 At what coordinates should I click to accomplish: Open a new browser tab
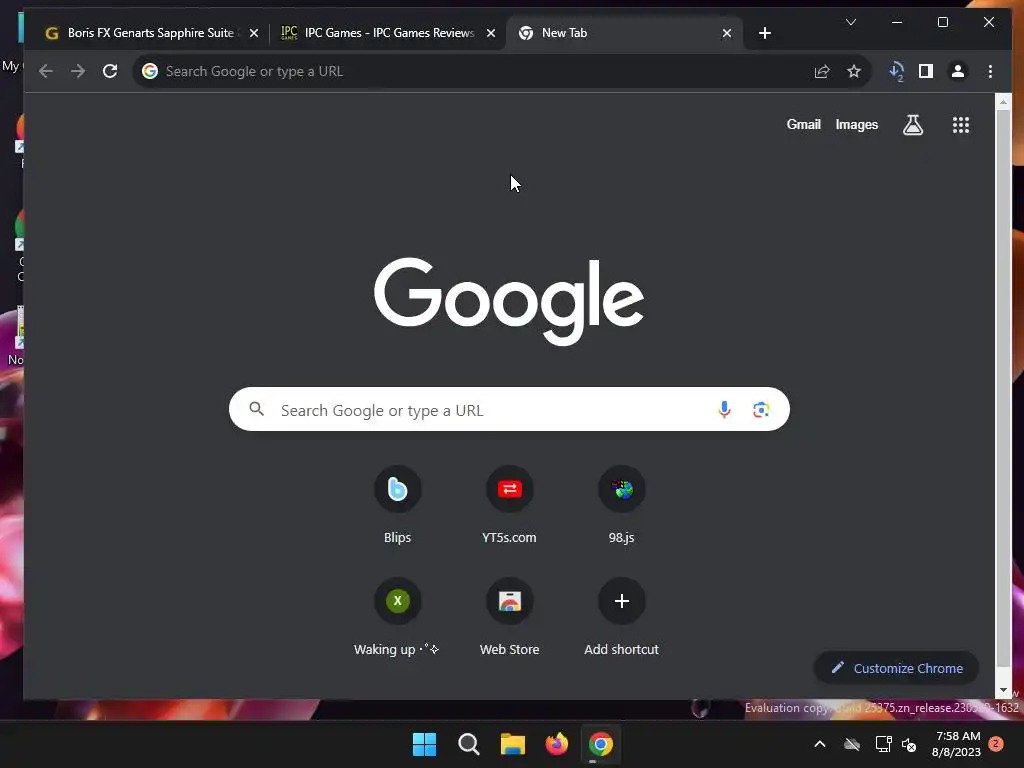click(765, 33)
